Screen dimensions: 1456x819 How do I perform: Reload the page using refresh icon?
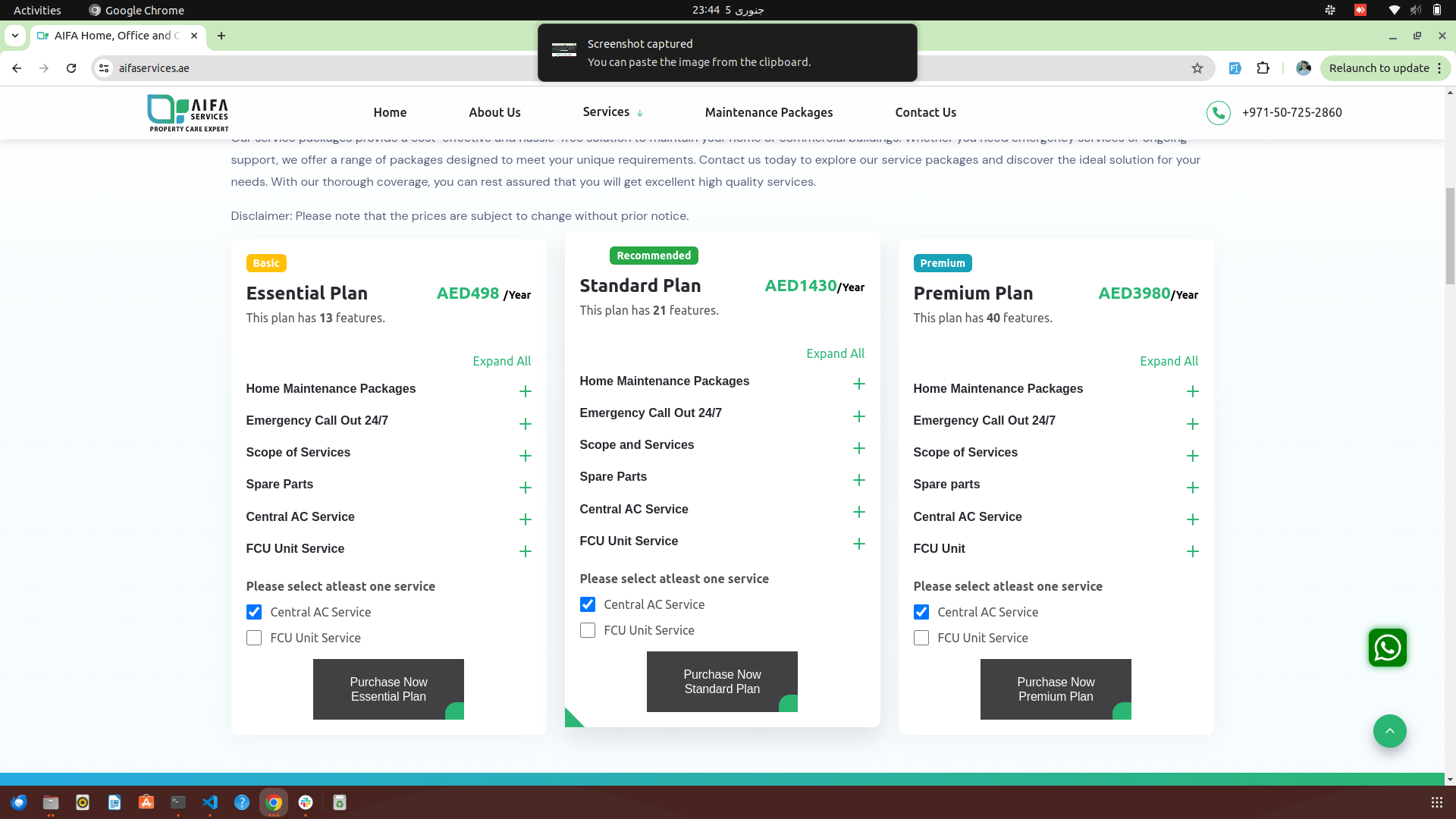[71, 68]
